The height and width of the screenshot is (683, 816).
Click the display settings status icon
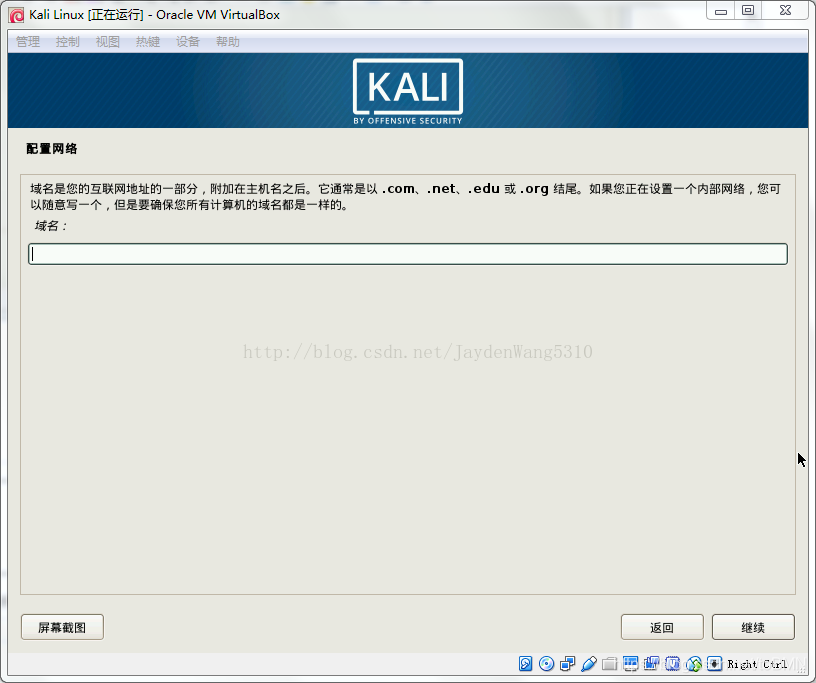pos(631,664)
